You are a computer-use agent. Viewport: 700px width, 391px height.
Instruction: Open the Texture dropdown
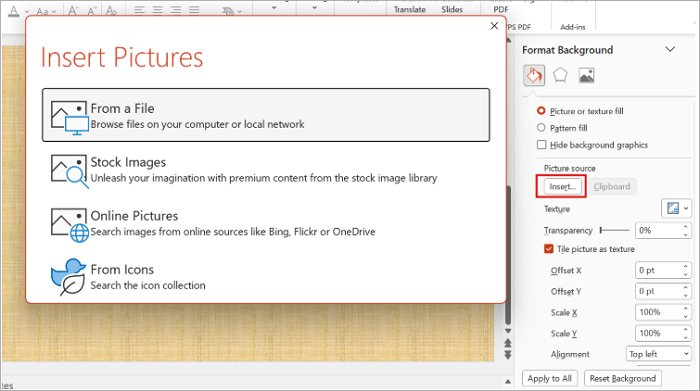click(676, 208)
